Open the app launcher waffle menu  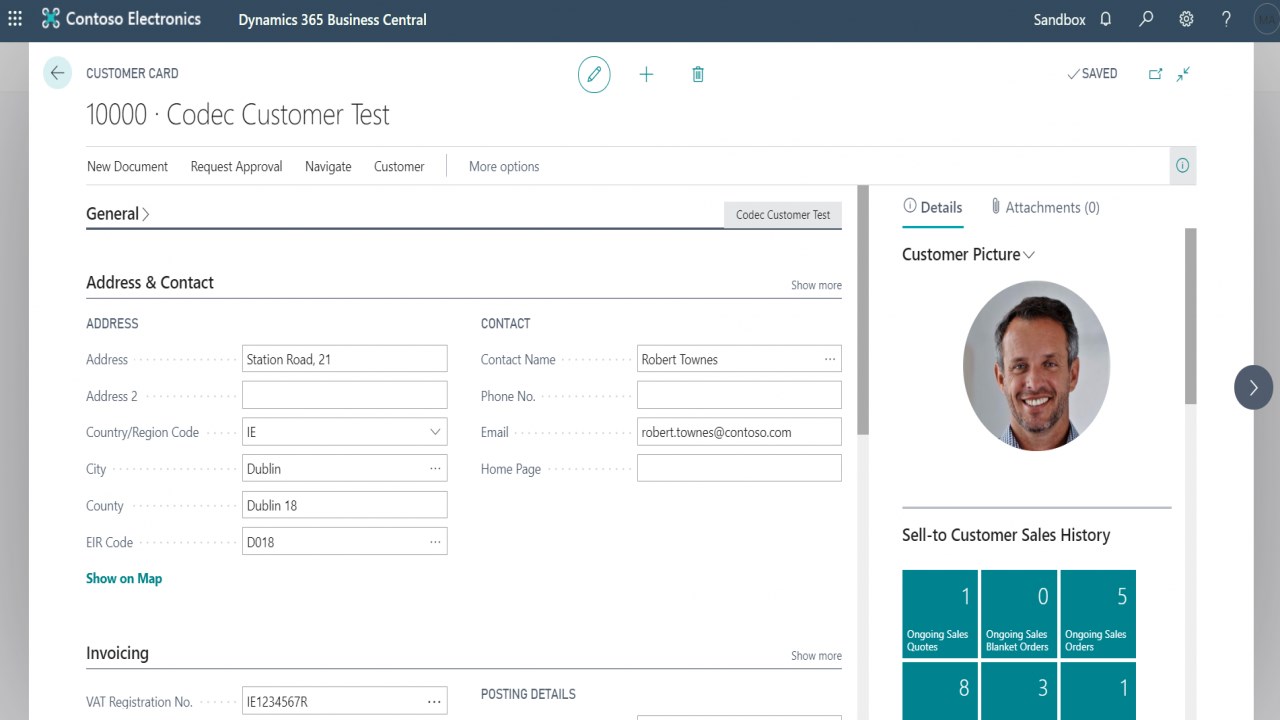tap(15, 19)
